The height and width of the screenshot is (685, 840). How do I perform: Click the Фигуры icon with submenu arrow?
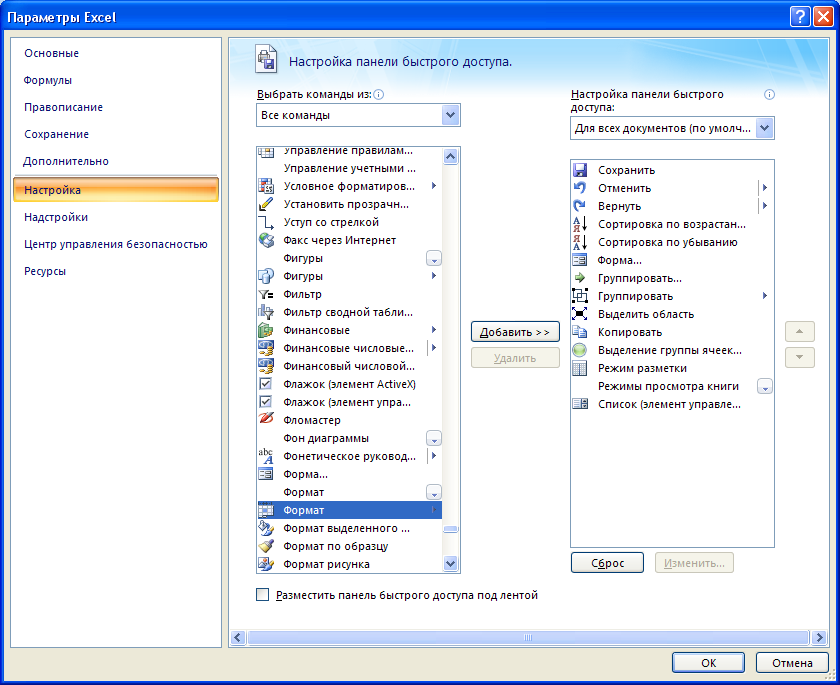pyautogui.click(x=266, y=276)
